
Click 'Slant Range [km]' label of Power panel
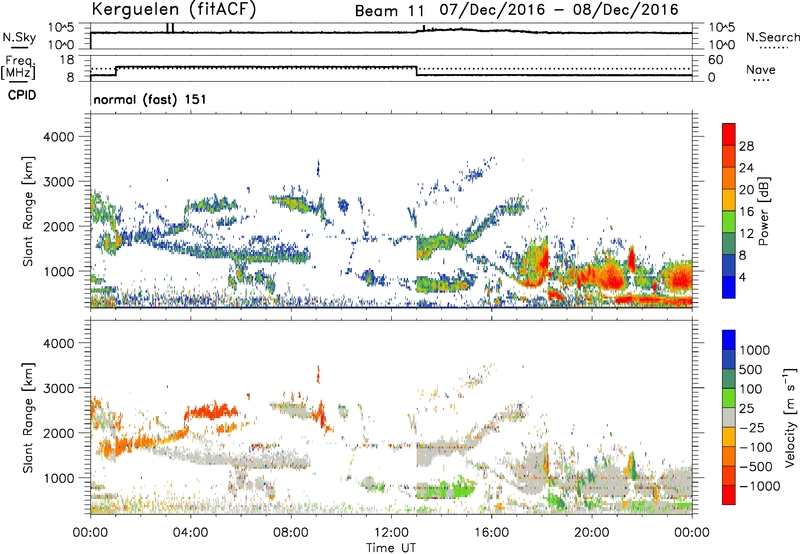pos(28,211)
